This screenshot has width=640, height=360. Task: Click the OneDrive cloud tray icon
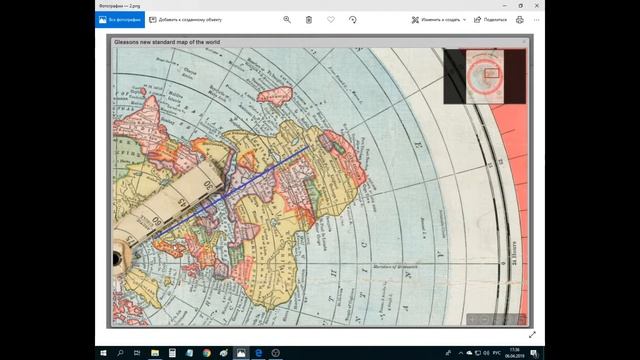(469, 353)
